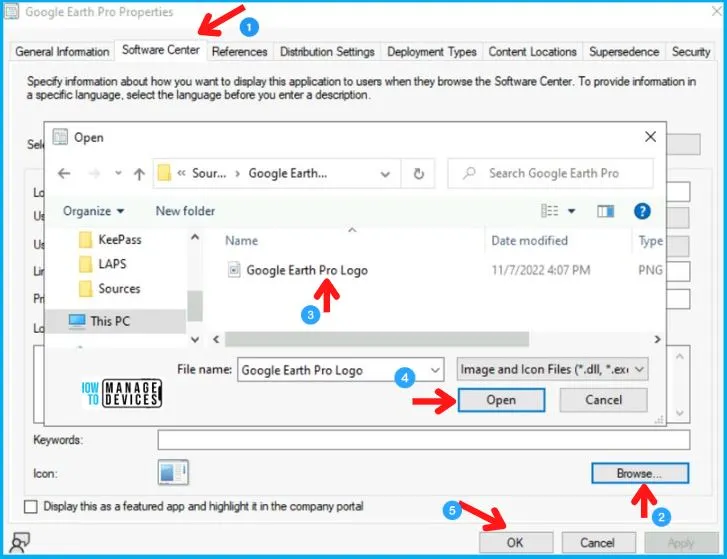Click the user icon at bottom-left of Properties window

tap(19, 542)
